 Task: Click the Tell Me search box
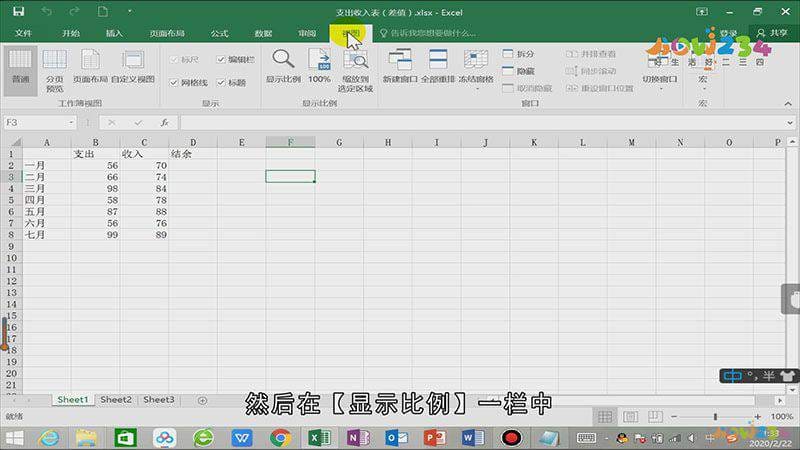coord(428,33)
